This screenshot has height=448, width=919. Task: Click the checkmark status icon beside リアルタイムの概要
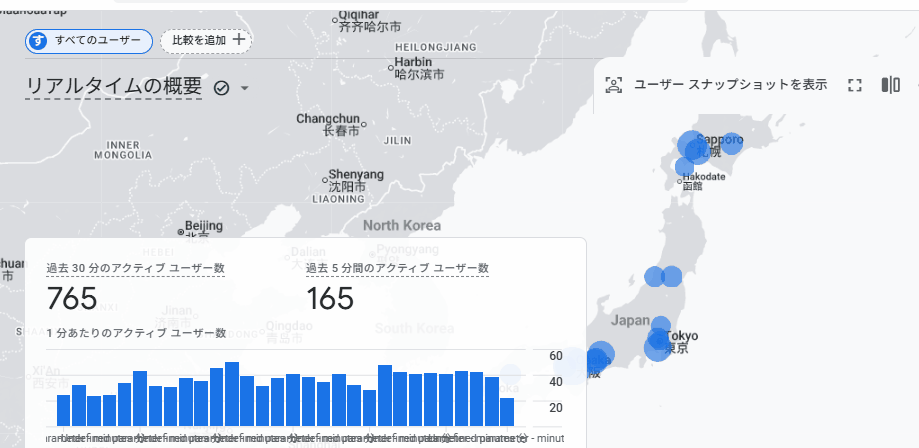pyautogui.click(x=222, y=88)
